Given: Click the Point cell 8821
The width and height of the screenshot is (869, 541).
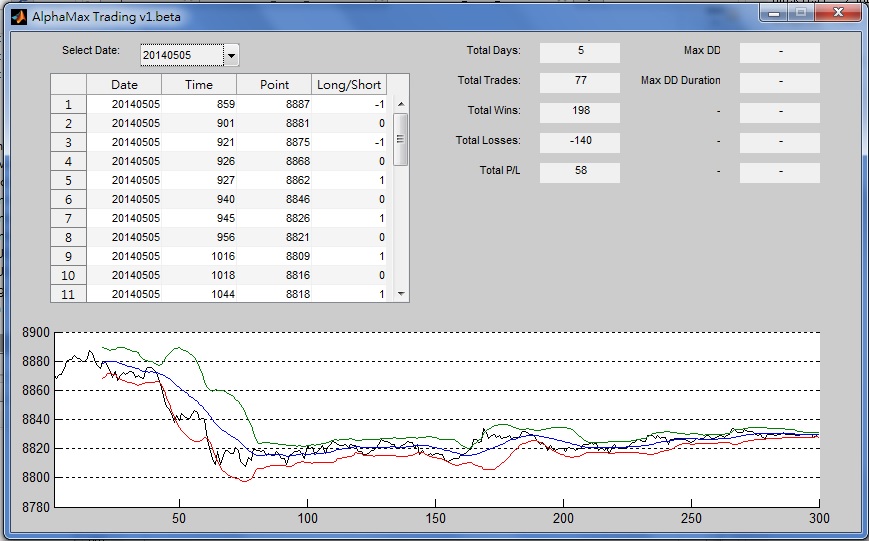Looking at the screenshot, I should tap(274, 237).
